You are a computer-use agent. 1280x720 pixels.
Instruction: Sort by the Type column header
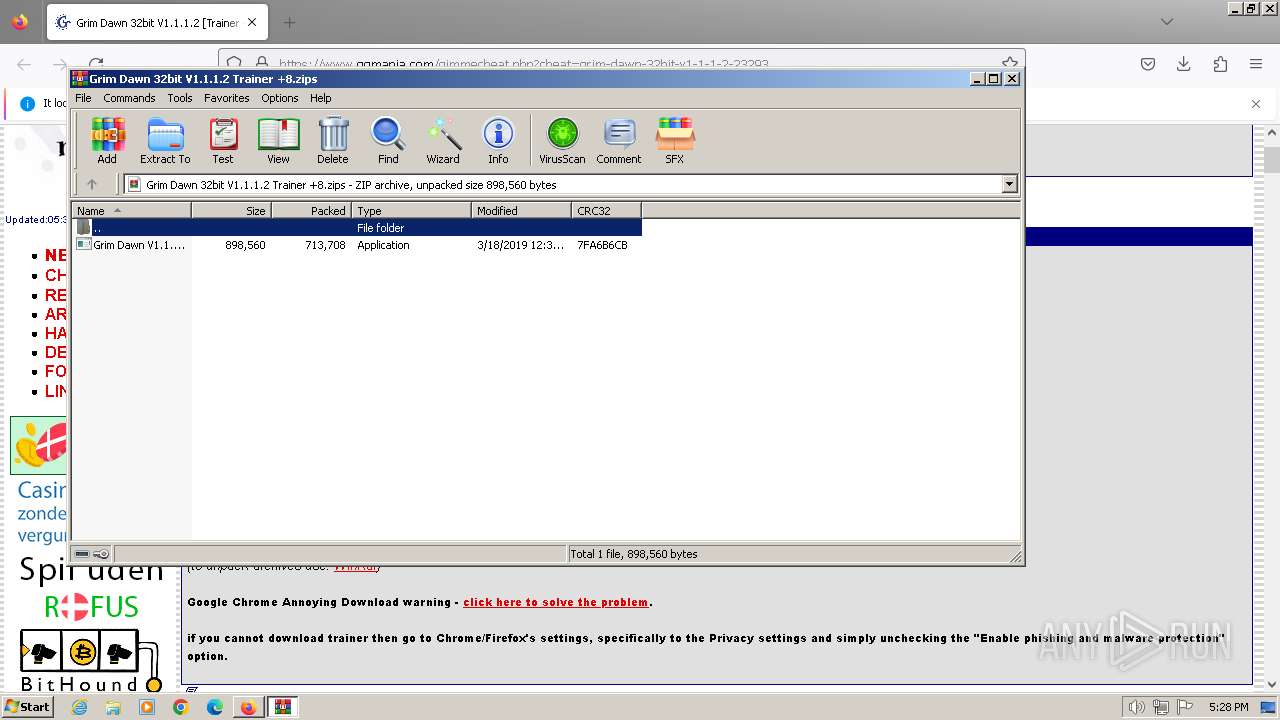[x=411, y=210]
